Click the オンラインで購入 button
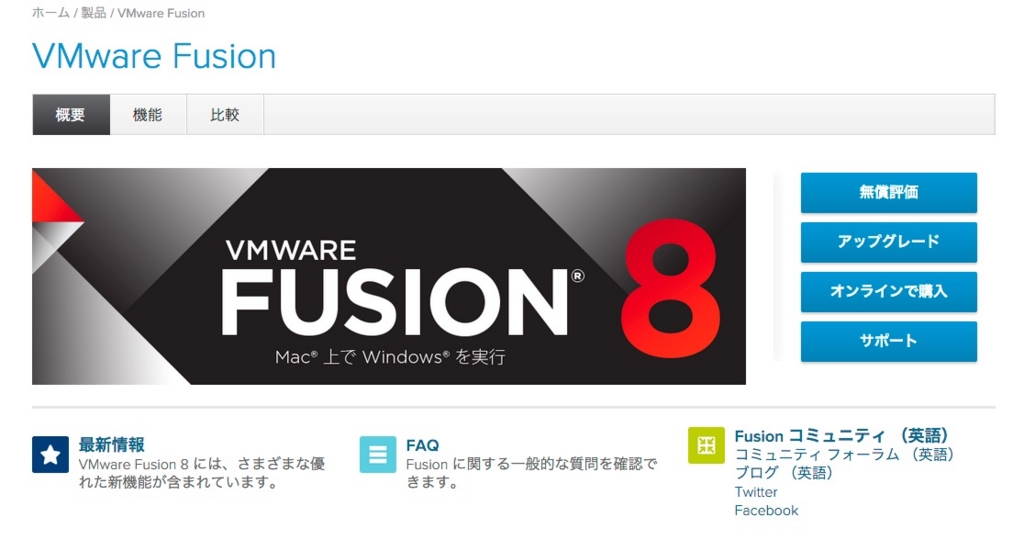 pos(889,292)
